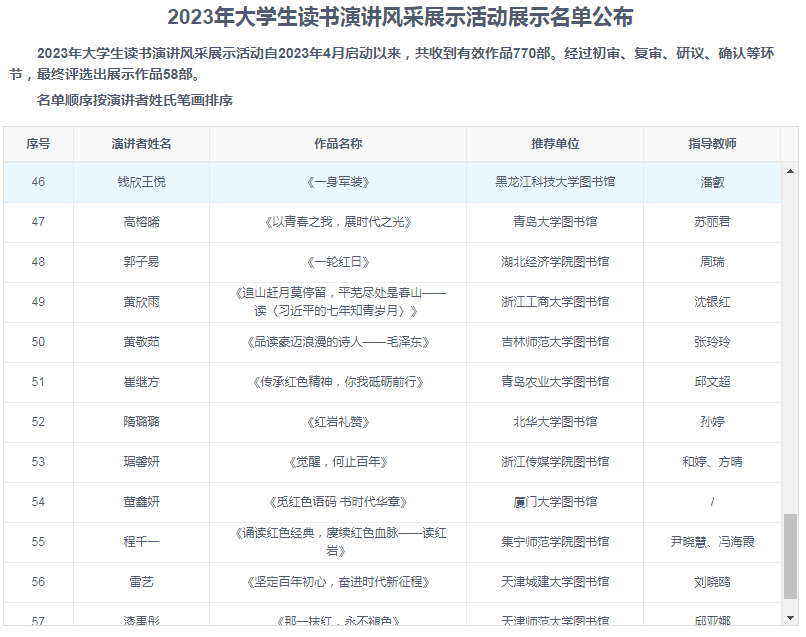Click the 作品名称 column header
806x637 pixels.
pyautogui.click(x=338, y=144)
